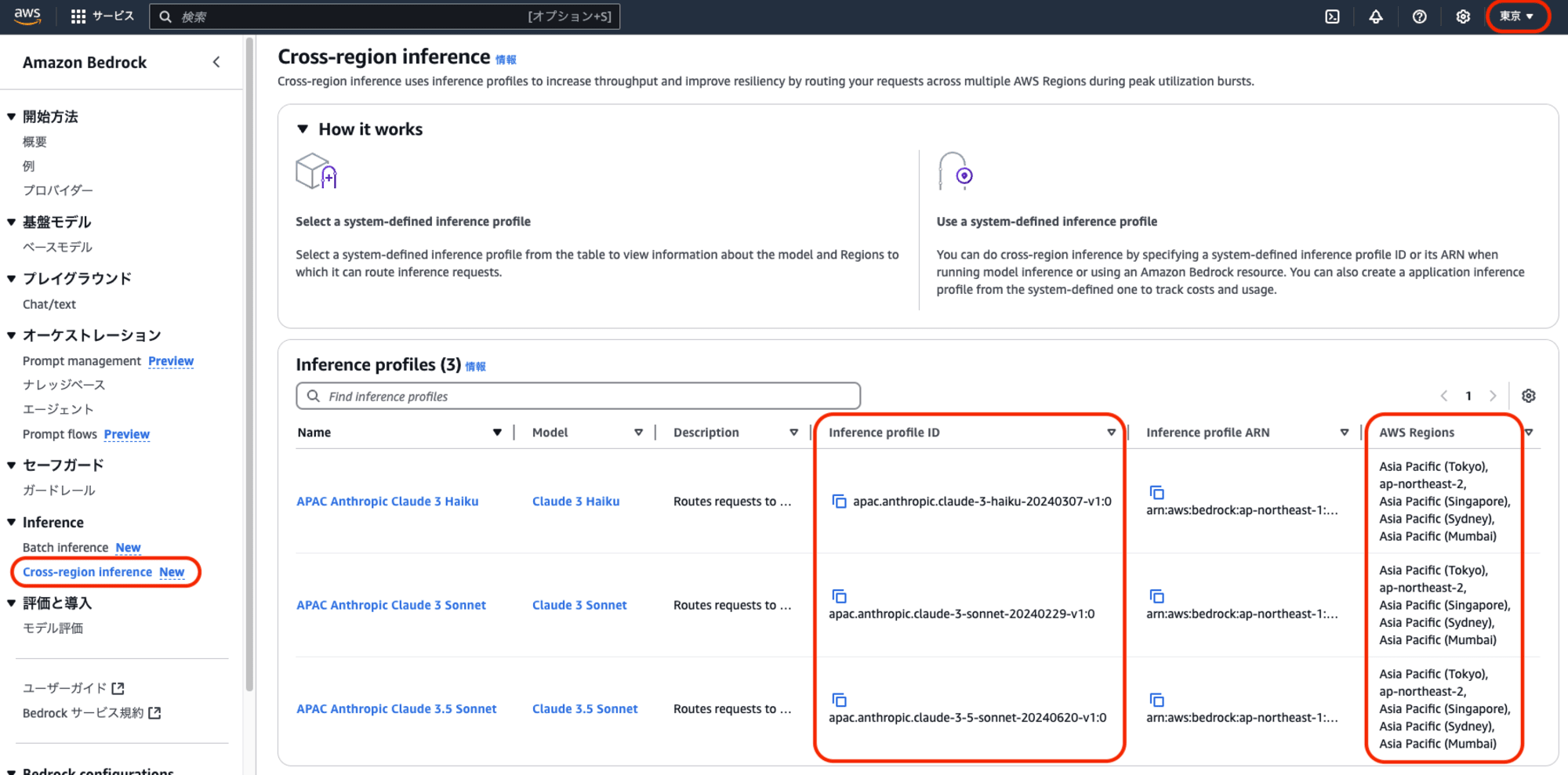Sort by the Description column arrow
The image size is (1568, 775).
click(x=793, y=433)
